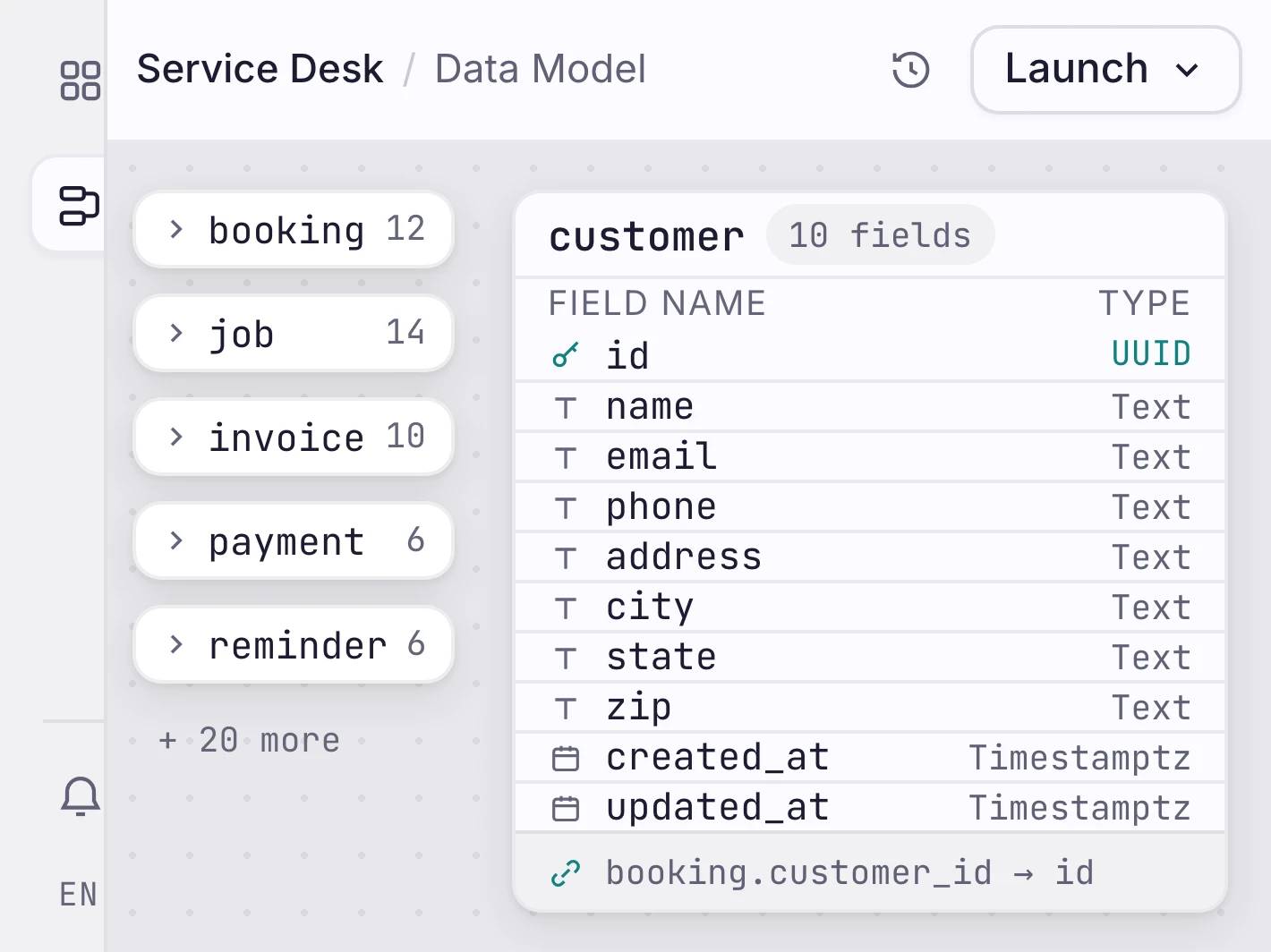The width and height of the screenshot is (1271, 952).
Task: Click the FIELD NAME column header
Action: coord(657,303)
